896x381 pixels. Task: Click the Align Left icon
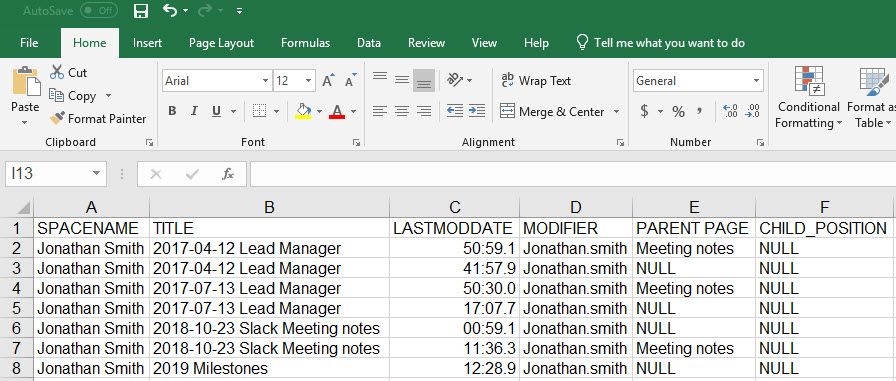(380, 111)
